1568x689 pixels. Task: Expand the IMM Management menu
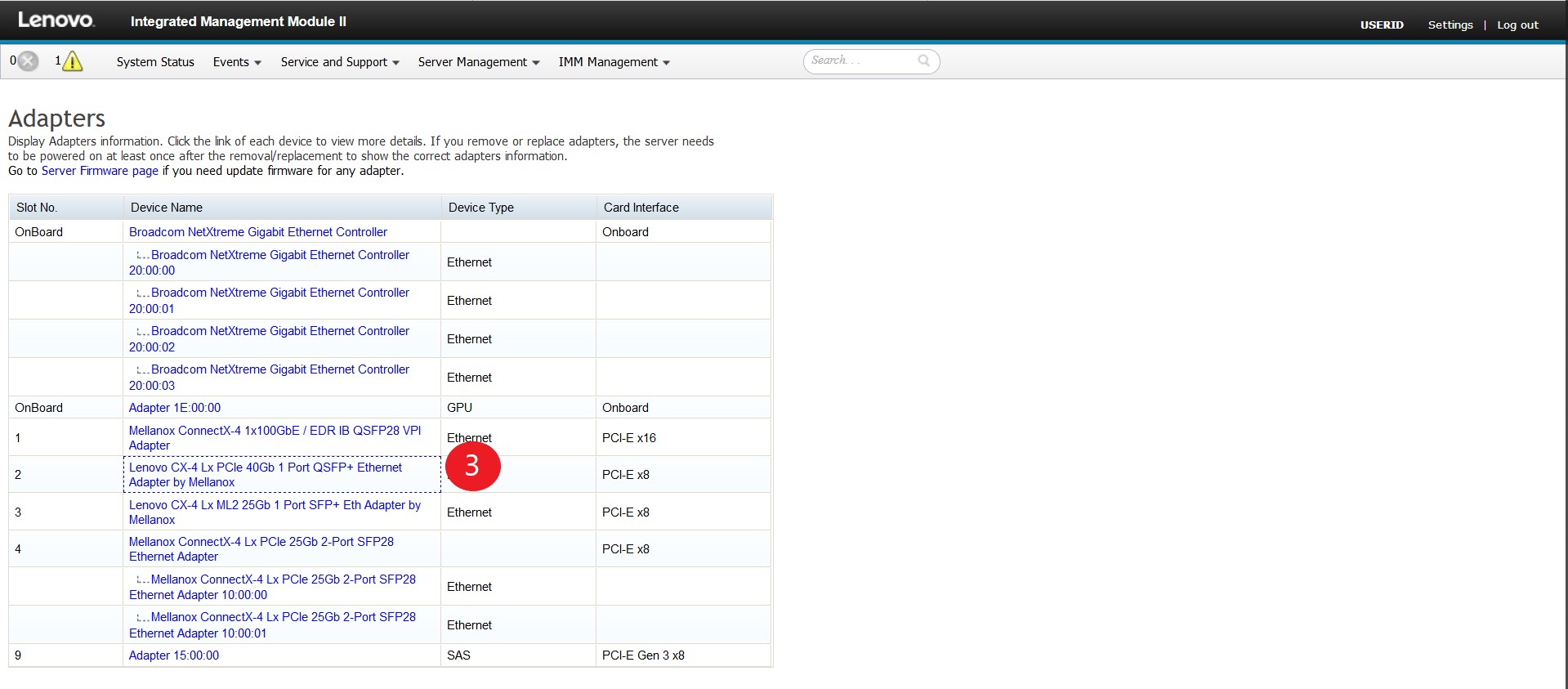[x=614, y=62]
